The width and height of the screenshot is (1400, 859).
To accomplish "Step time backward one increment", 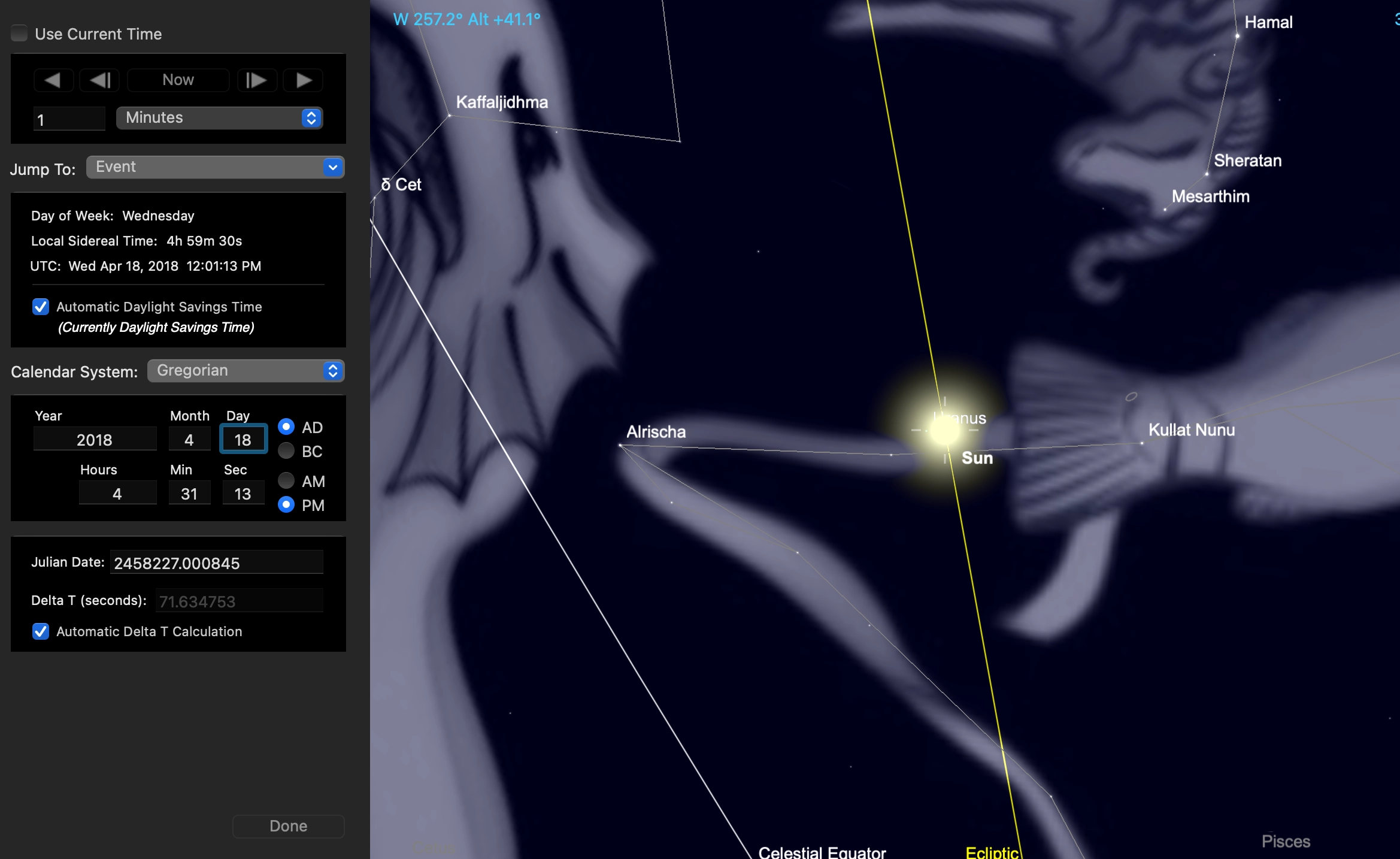I will tap(99, 80).
